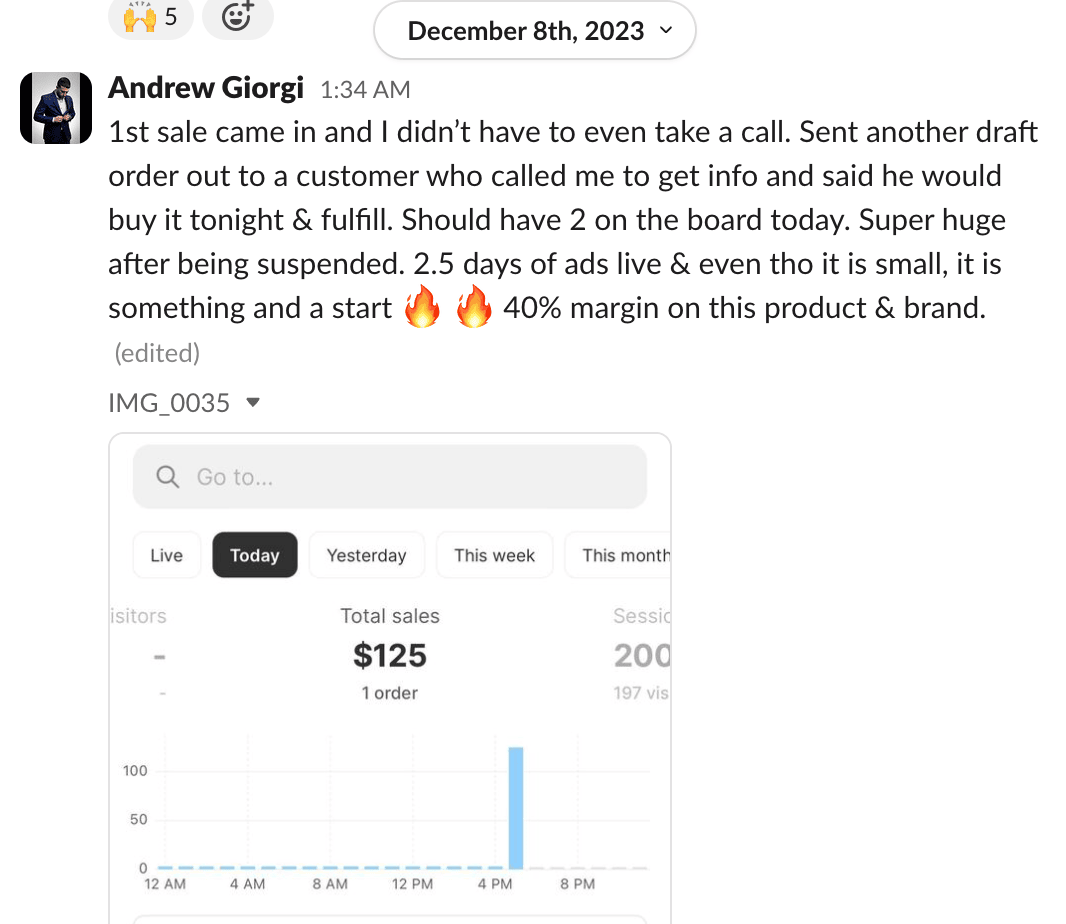
Task: Switch to the Yesterday tab
Action: 367,555
